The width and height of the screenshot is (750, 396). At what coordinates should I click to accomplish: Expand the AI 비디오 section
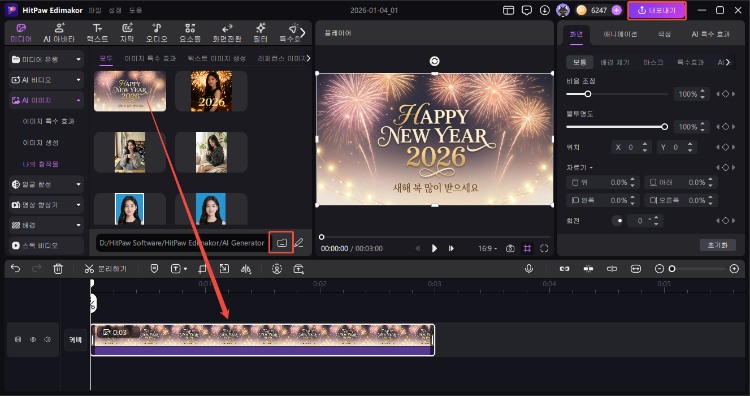tap(46, 80)
